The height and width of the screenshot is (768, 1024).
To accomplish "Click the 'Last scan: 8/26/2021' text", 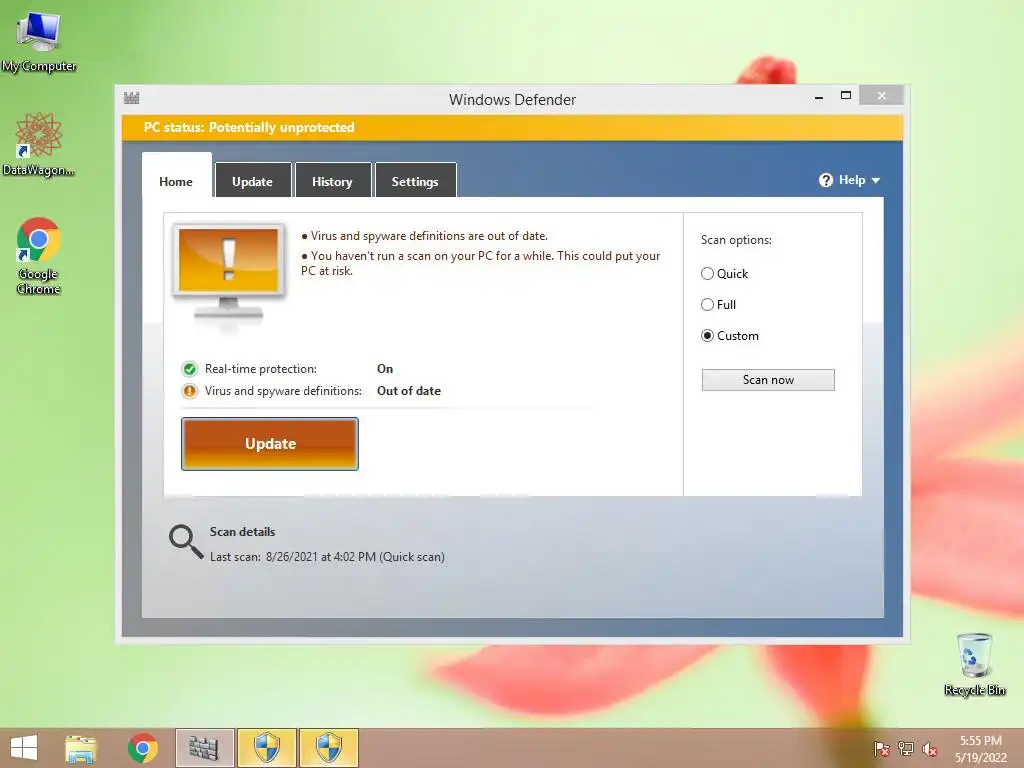I will (x=327, y=557).
